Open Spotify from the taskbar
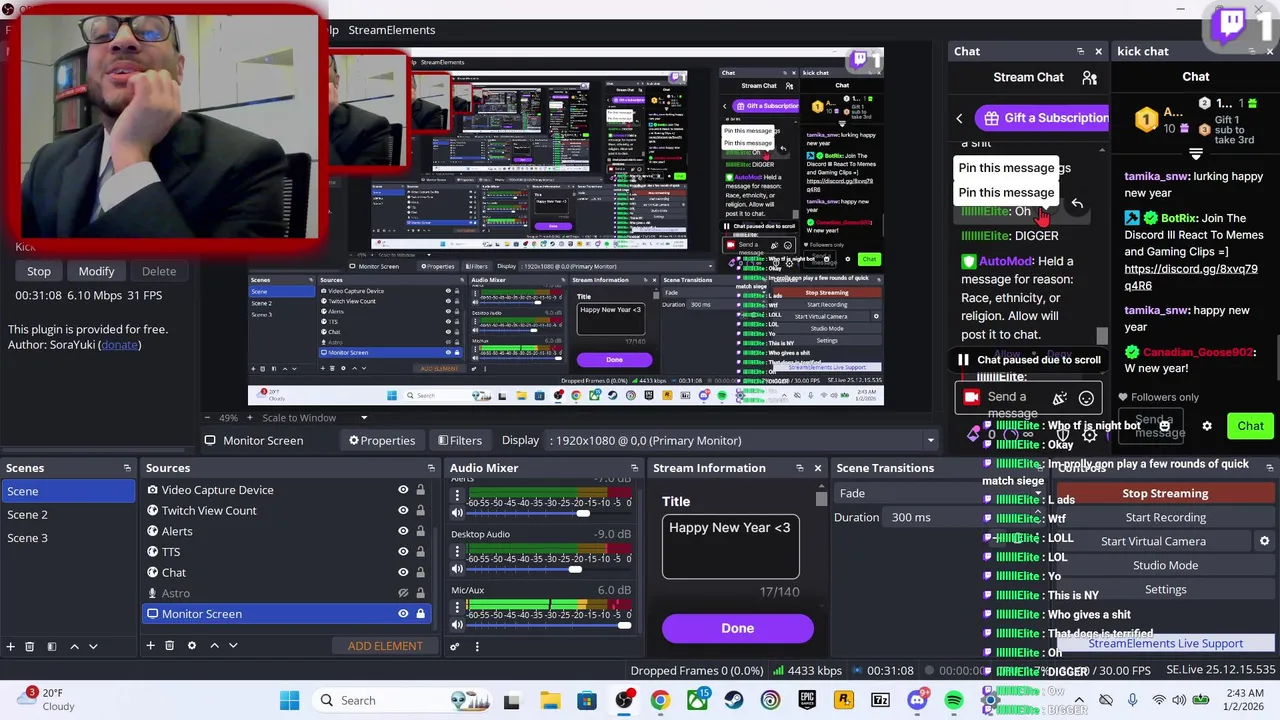 (954, 700)
